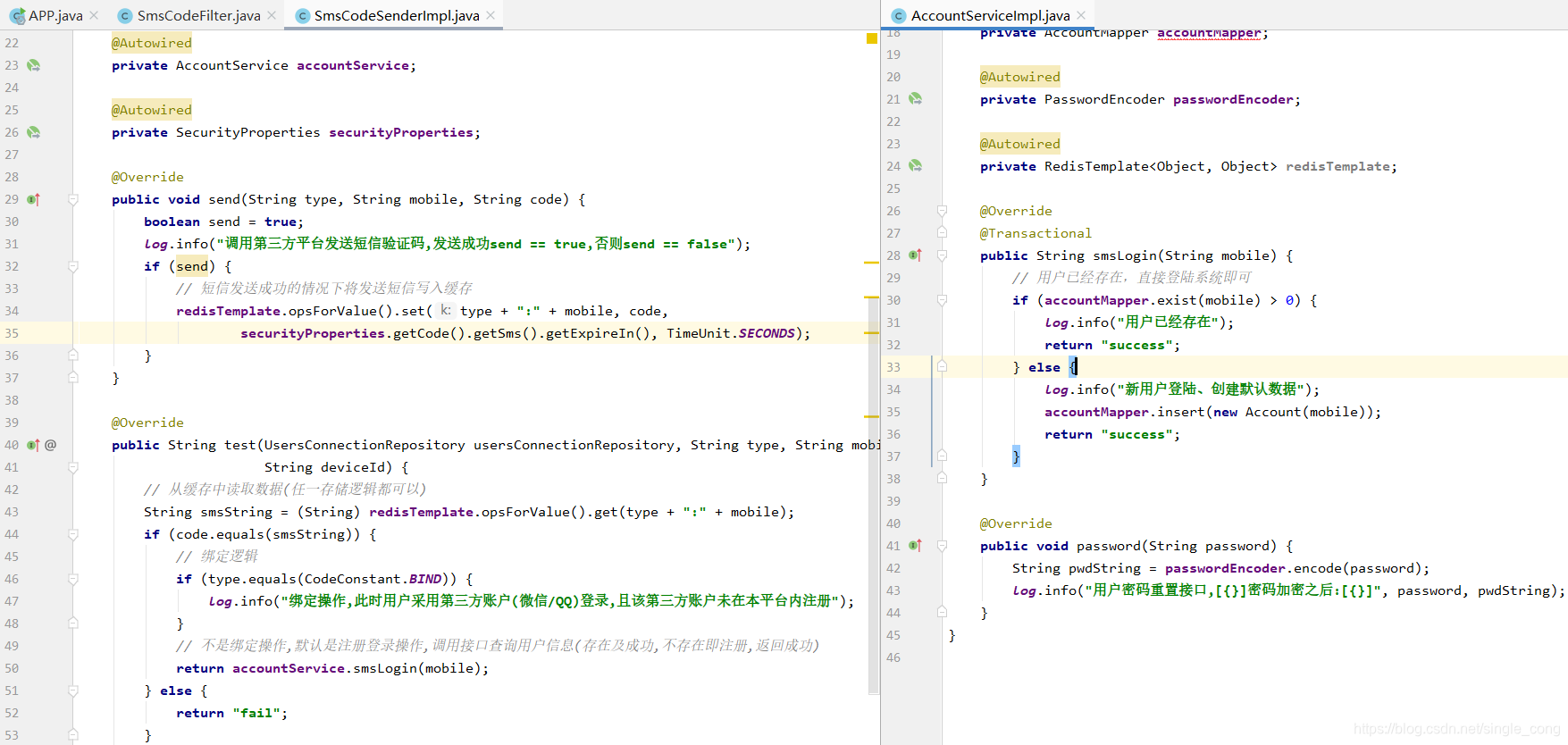Click the APP.java file type icon
This screenshot has height=745, width=1568.
click(17, 16)
